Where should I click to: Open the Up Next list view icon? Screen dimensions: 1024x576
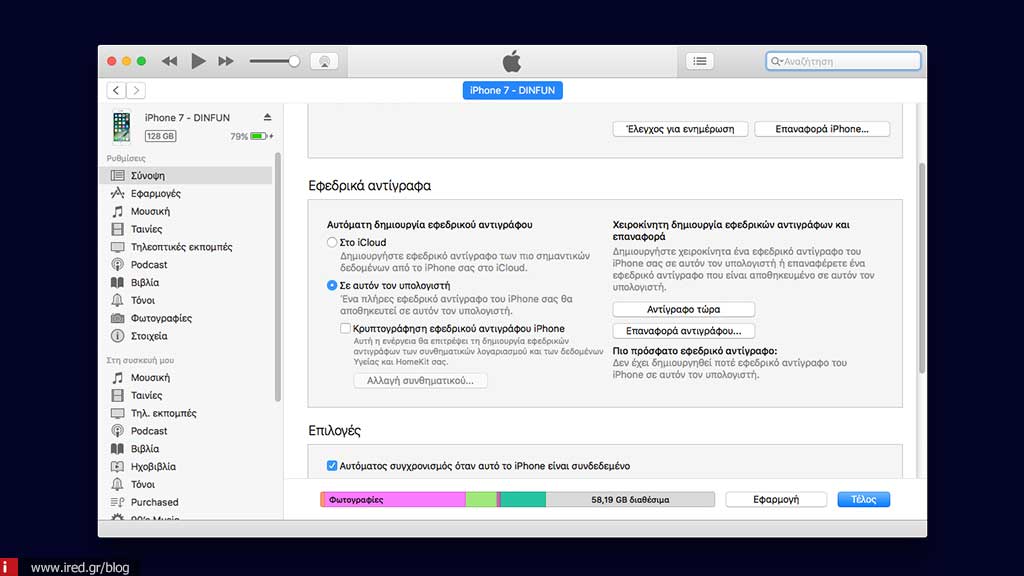tap(699, 61)
